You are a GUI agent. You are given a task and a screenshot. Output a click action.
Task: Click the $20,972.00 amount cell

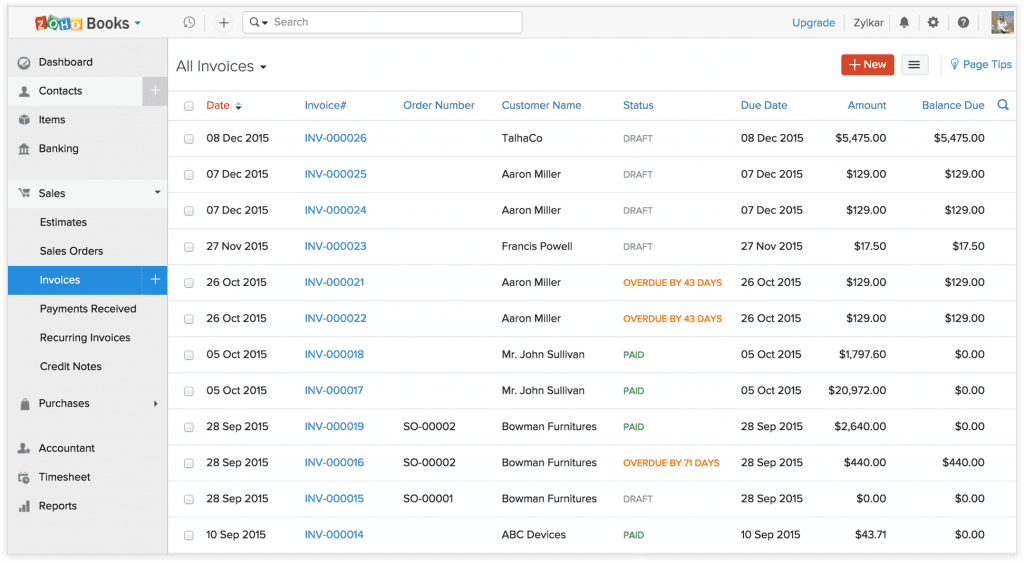tap(857, 390)
